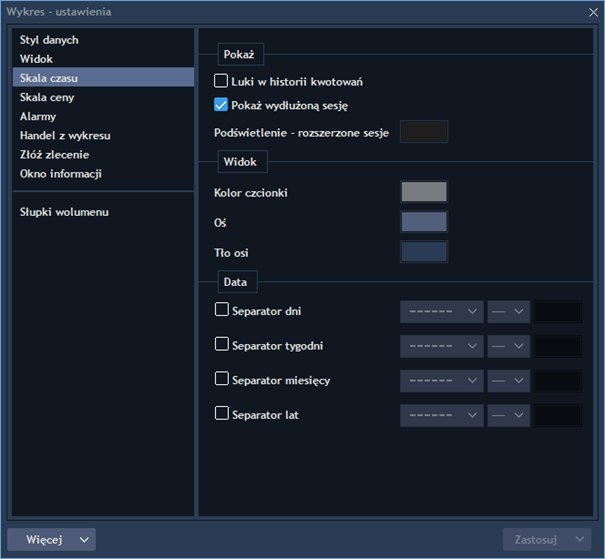Open line style dropdown for Separator dni

pyautogui.click(x=442, y=312)
